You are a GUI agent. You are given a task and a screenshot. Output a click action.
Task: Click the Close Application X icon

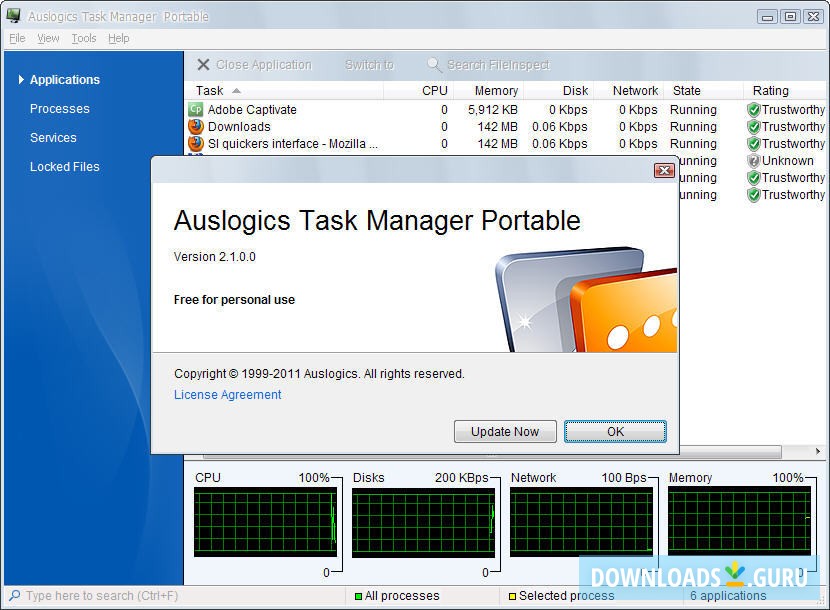(x=203, y=65)
